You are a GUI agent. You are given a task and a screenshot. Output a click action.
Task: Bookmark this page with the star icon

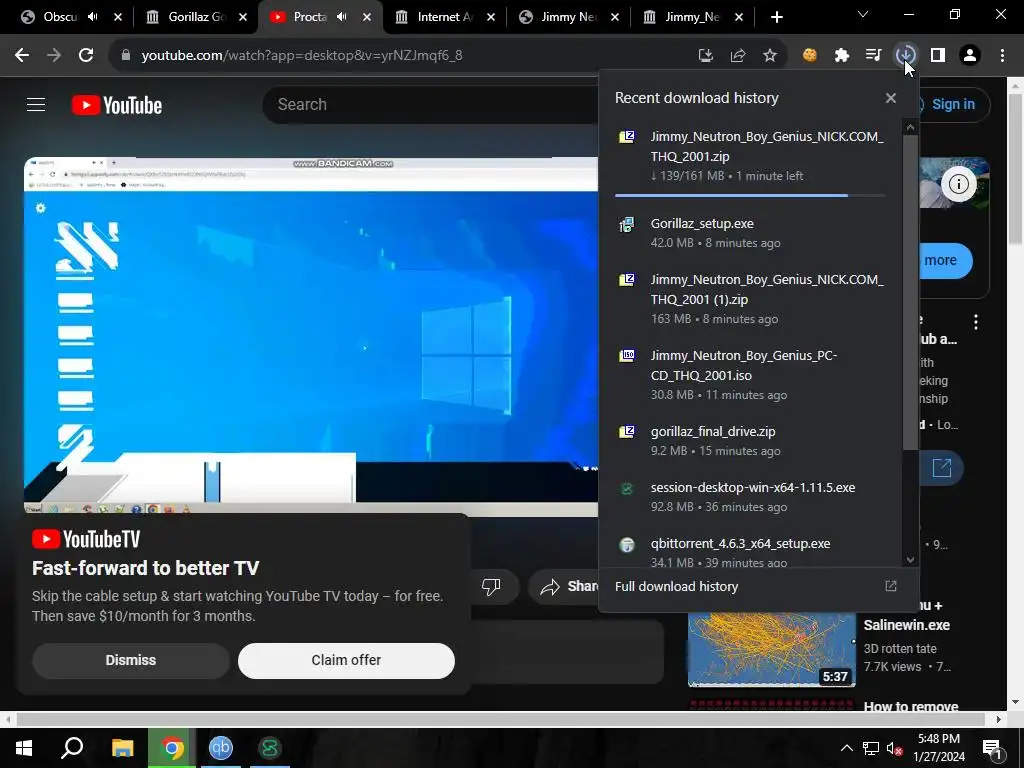[x=770, y=56]
